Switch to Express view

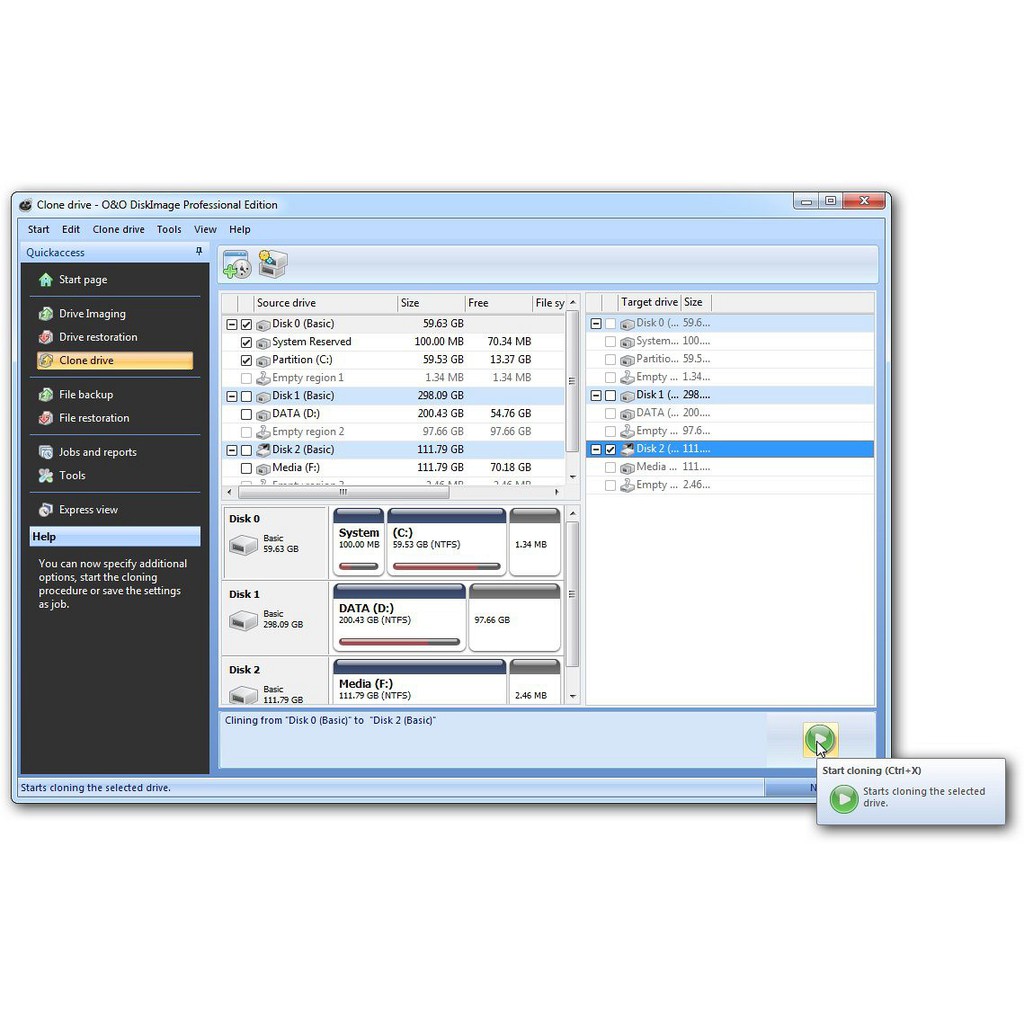coord(88,509)
